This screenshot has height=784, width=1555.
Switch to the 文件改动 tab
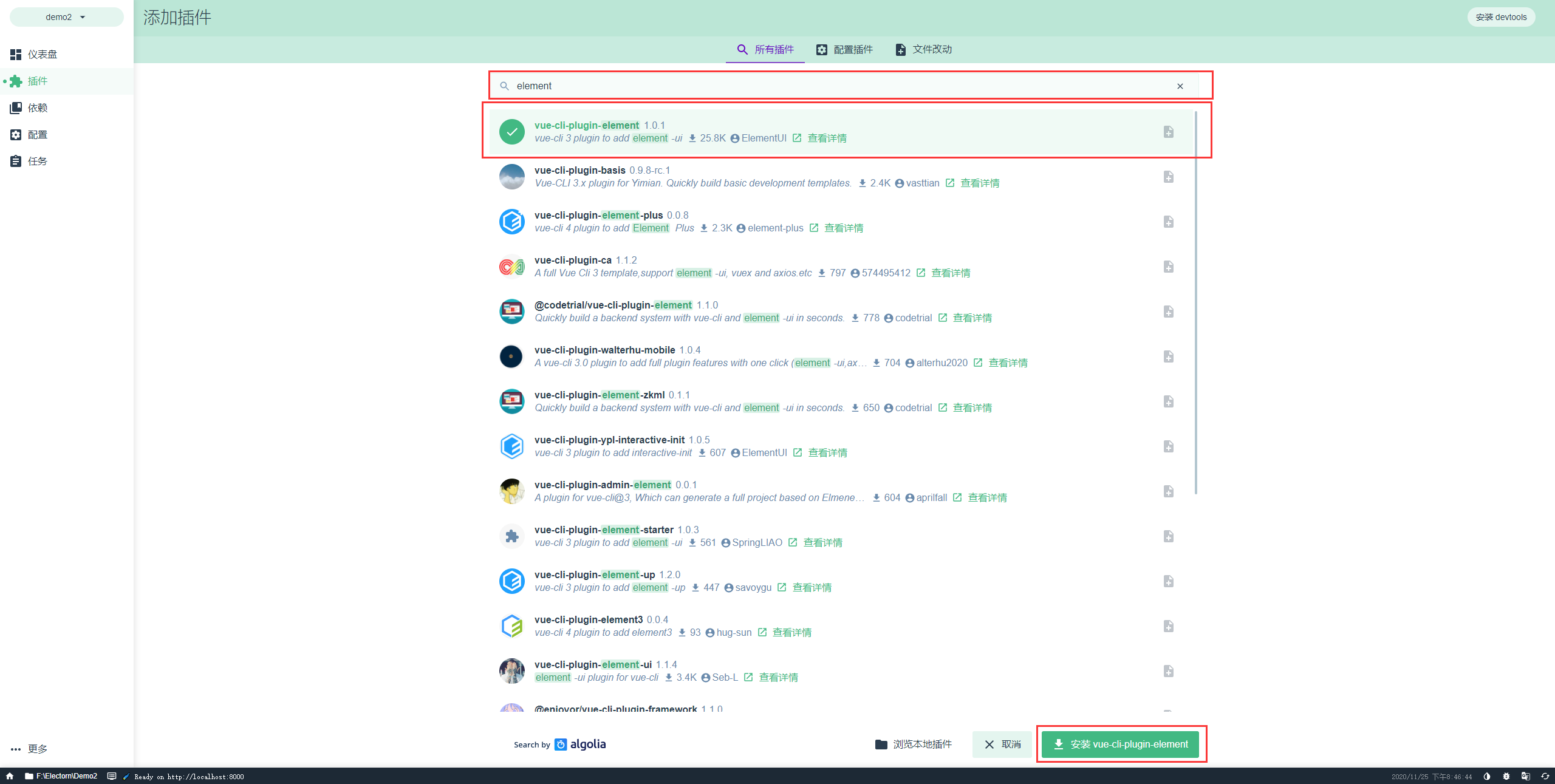coord(923,50)
